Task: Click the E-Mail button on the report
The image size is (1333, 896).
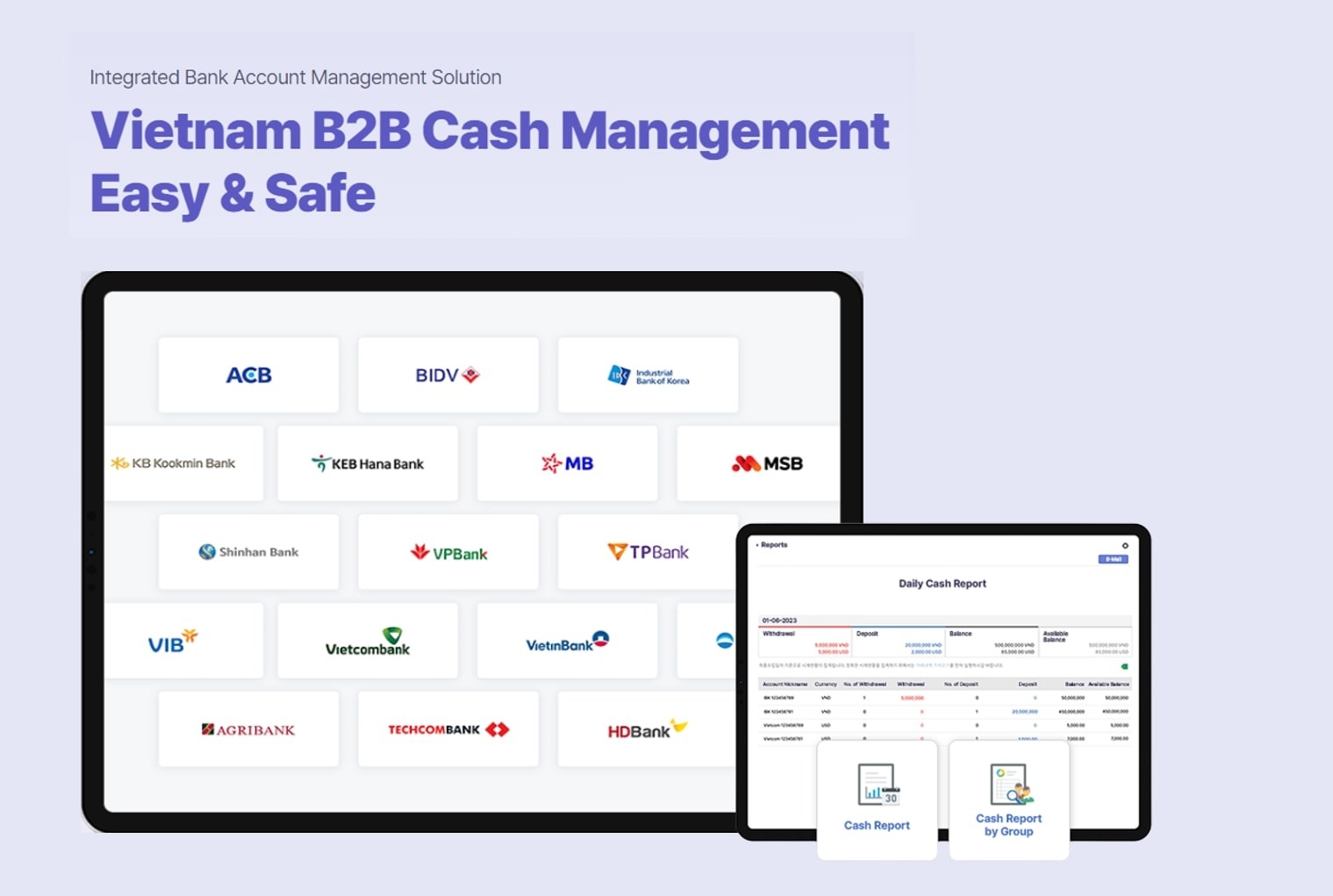Action: click(1113, 559)
